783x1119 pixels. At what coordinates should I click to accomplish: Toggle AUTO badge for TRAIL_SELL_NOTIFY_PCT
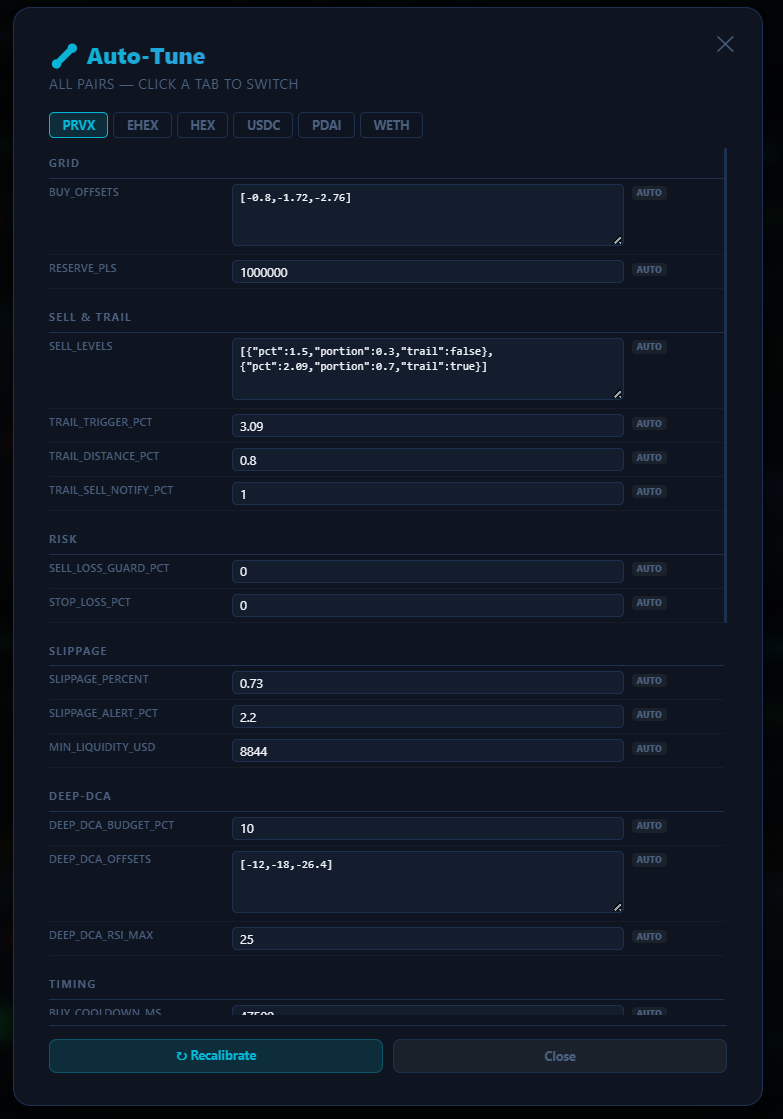(649, 492)
